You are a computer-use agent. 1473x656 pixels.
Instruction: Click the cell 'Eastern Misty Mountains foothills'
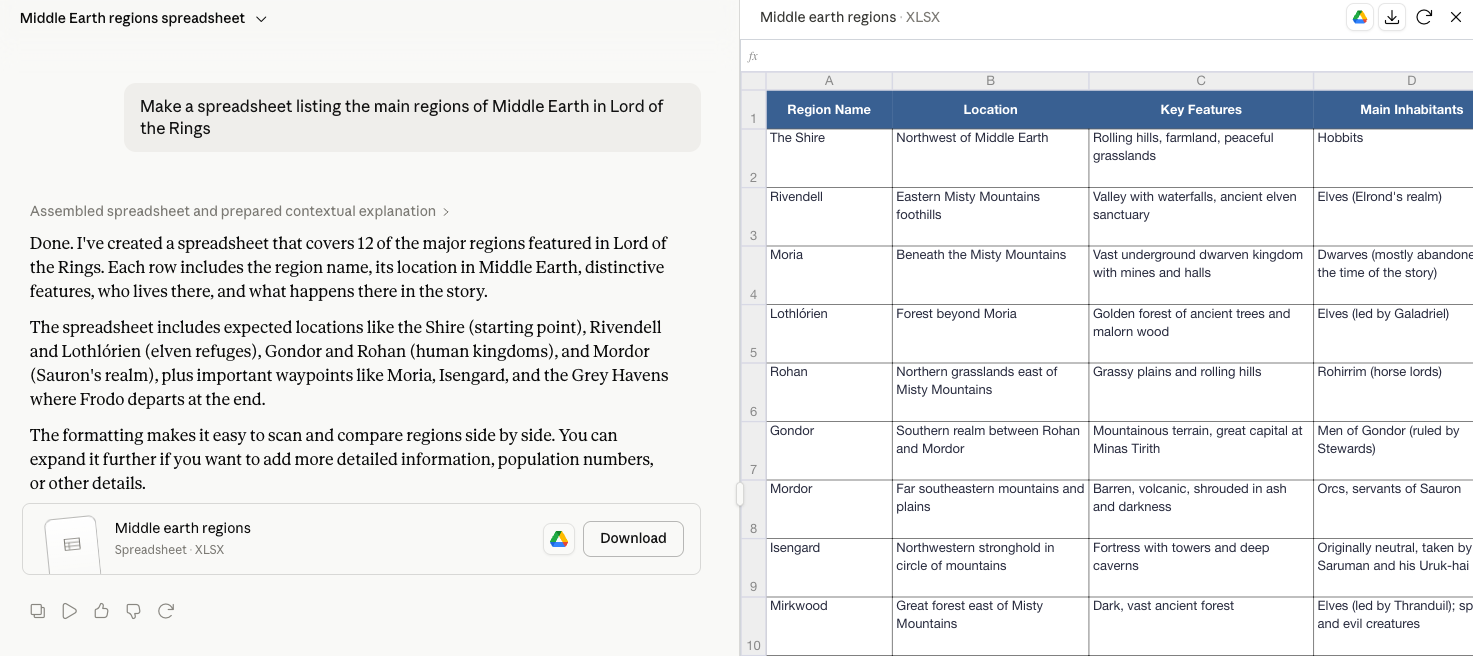tap(990, 217)
